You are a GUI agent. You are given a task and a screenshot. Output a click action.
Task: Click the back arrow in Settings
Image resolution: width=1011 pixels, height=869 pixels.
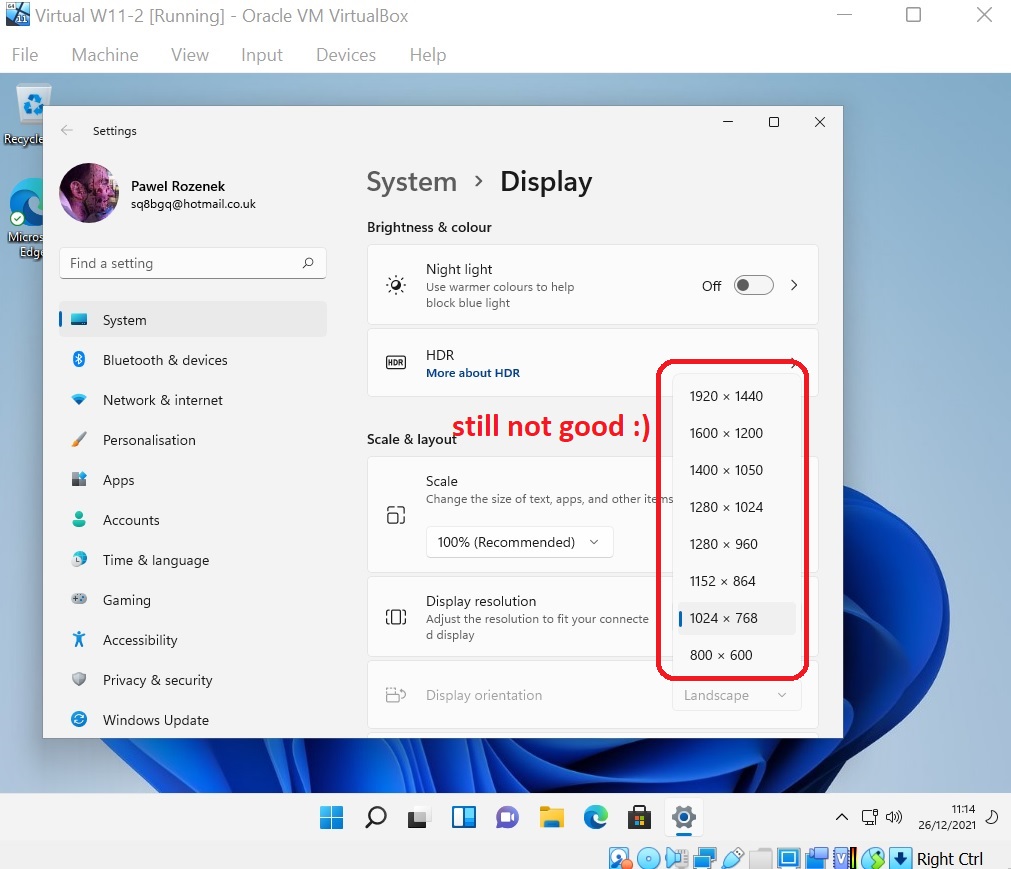[66, 130]
